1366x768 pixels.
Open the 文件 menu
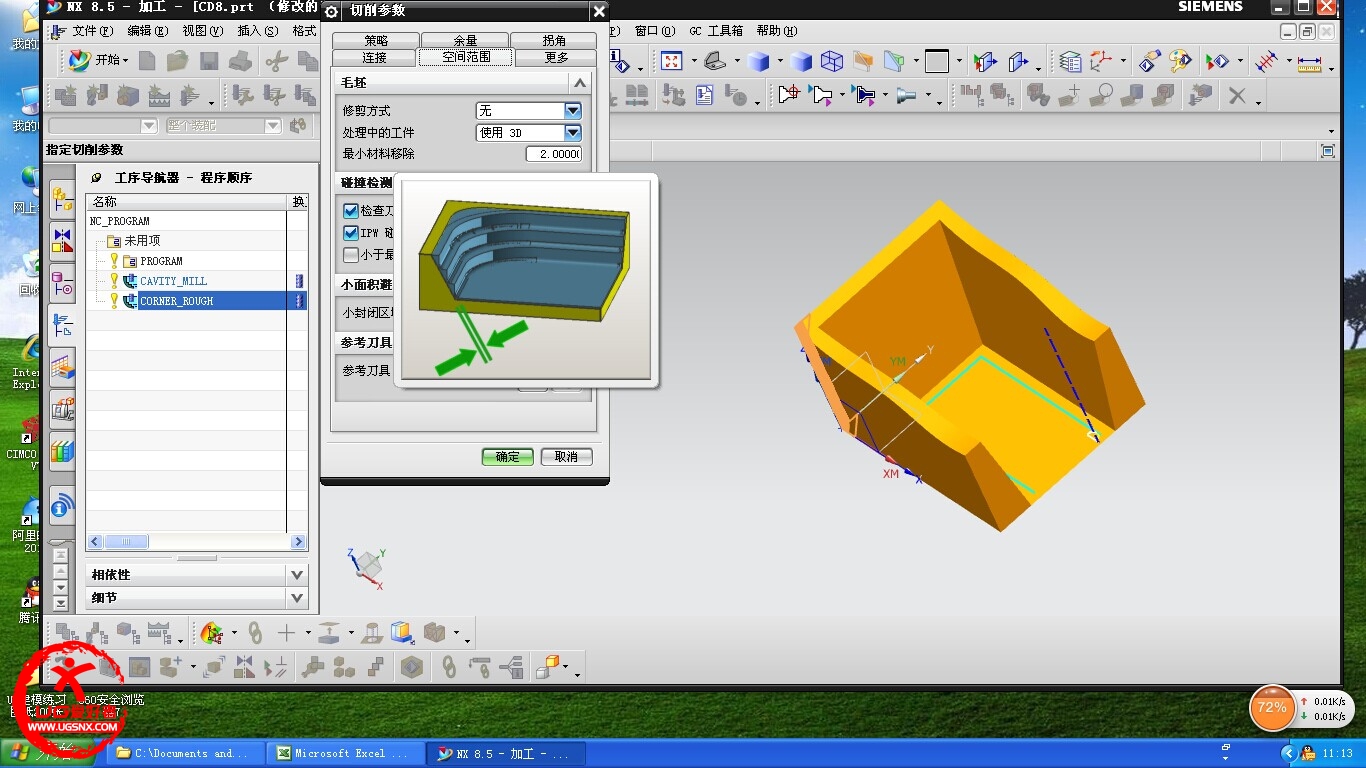92,31
